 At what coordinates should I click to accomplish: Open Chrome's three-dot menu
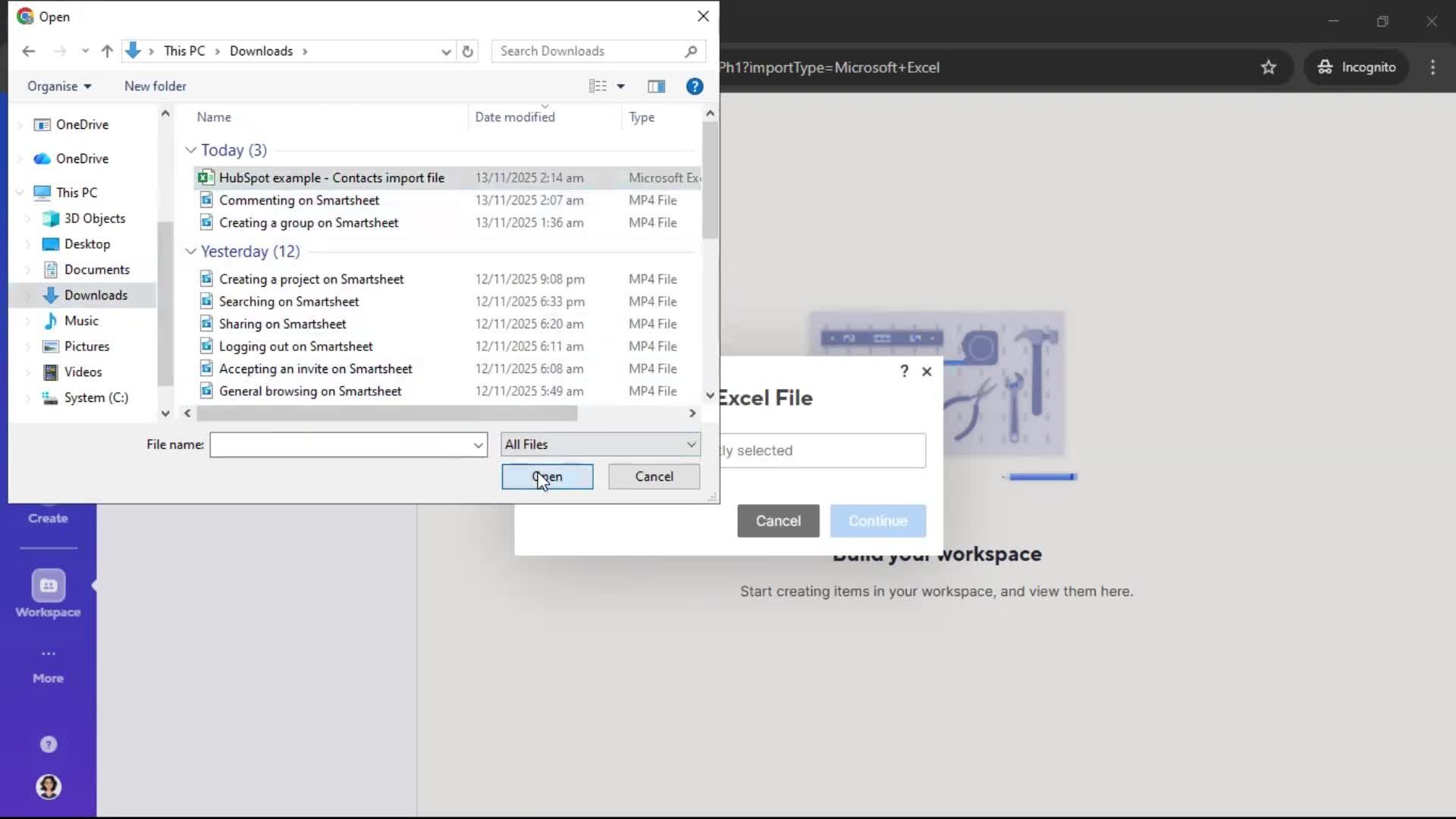(x=1432, y=67)
